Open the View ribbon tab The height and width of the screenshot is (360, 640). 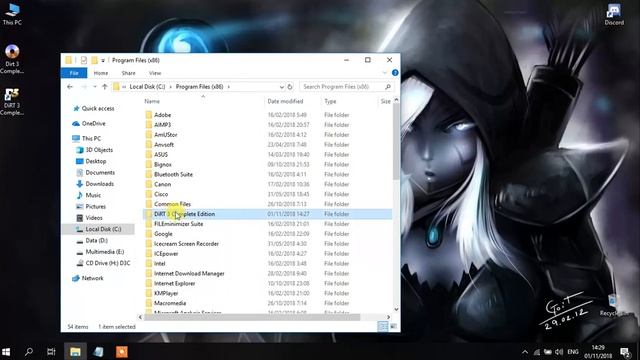tap(155, 73)
